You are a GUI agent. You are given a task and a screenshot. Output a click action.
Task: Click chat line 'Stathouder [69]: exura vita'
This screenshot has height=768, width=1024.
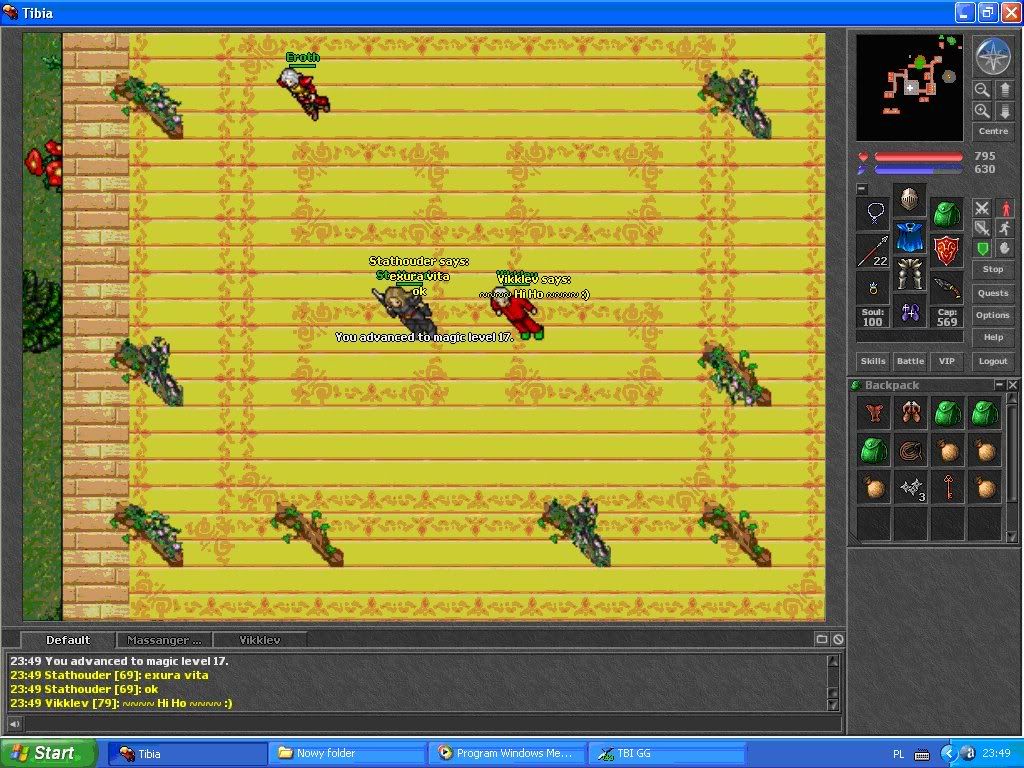(110, 675)
